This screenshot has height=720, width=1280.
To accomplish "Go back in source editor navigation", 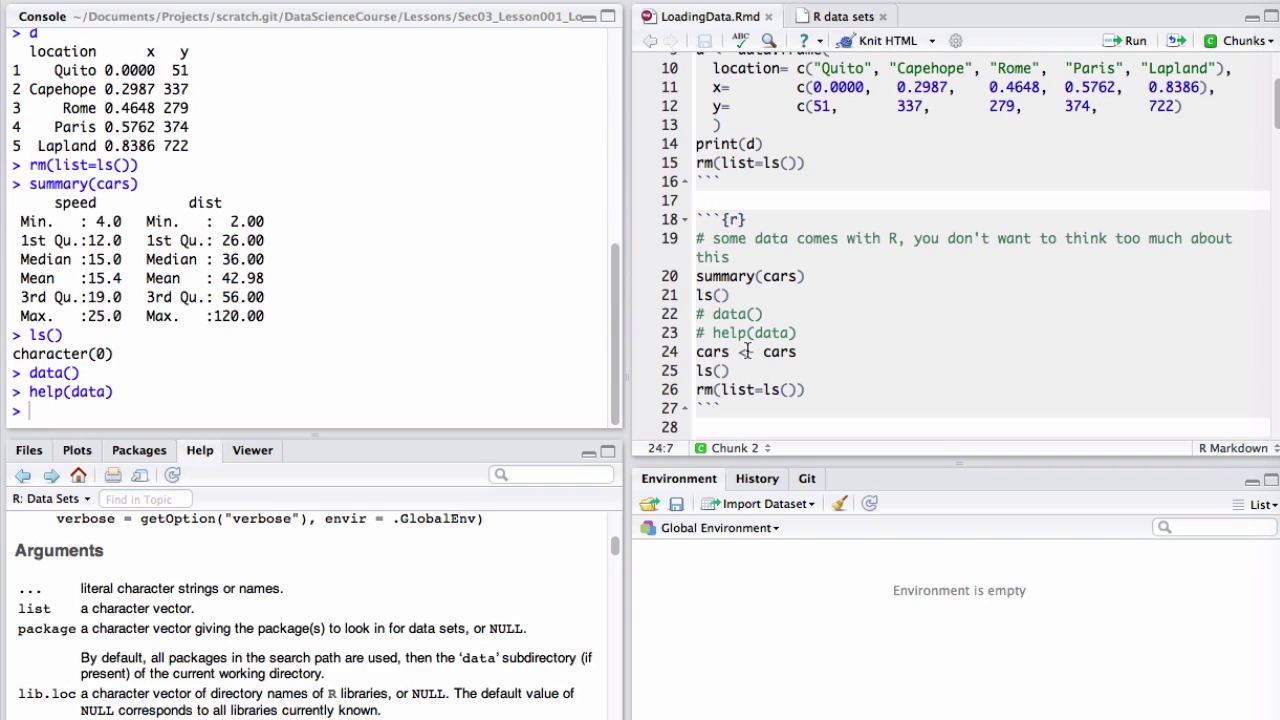I will (x=650, y=41).
